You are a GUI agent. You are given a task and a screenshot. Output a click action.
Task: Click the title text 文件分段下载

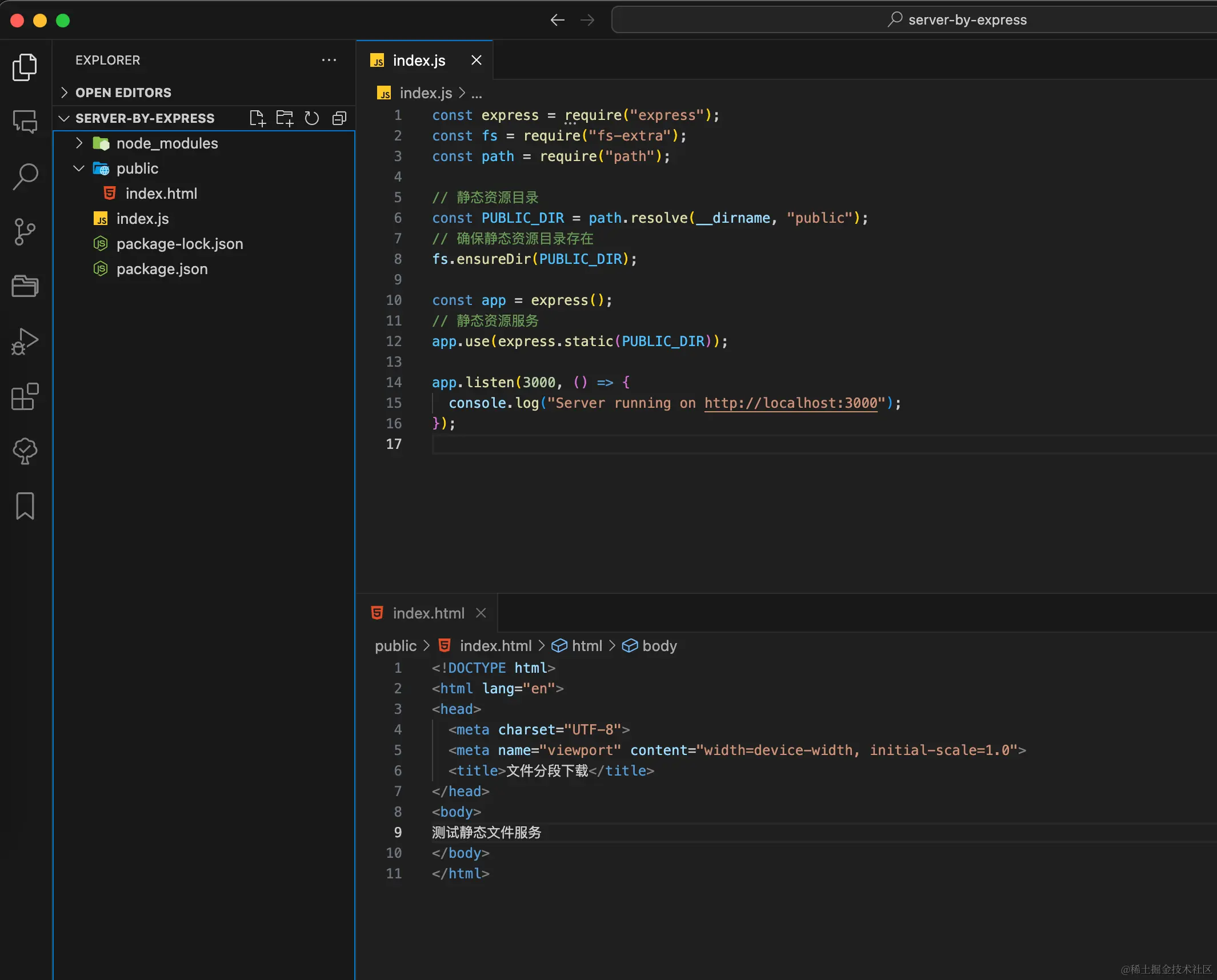(547, 770)
